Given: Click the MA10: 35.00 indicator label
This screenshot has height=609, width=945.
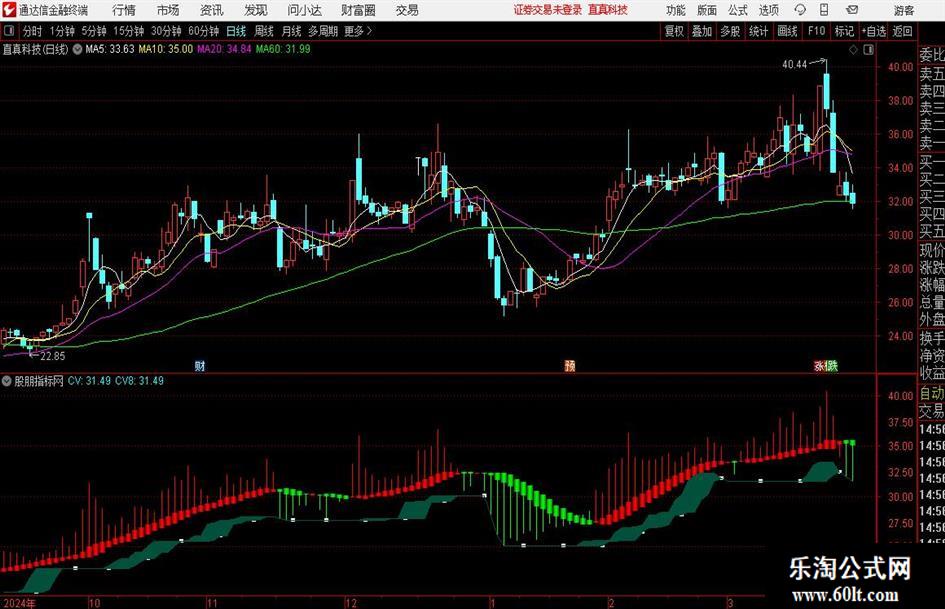Looking at the screenshot, I should [166, 49].
